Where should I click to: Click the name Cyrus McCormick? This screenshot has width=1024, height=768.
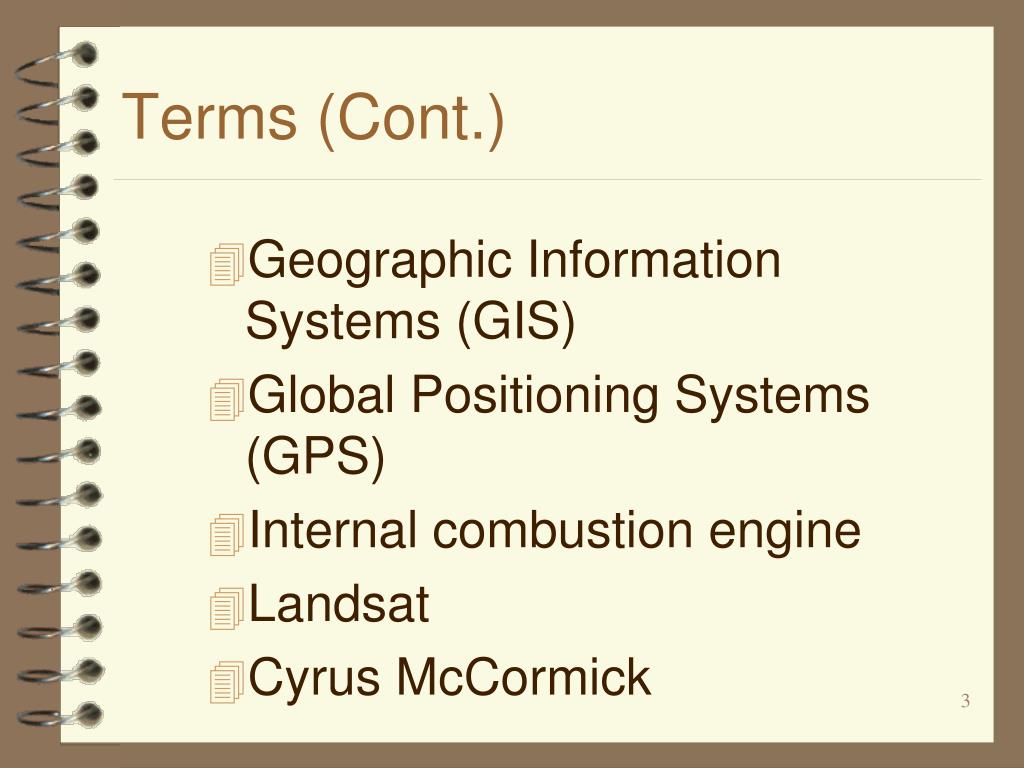tap(450, 679)
